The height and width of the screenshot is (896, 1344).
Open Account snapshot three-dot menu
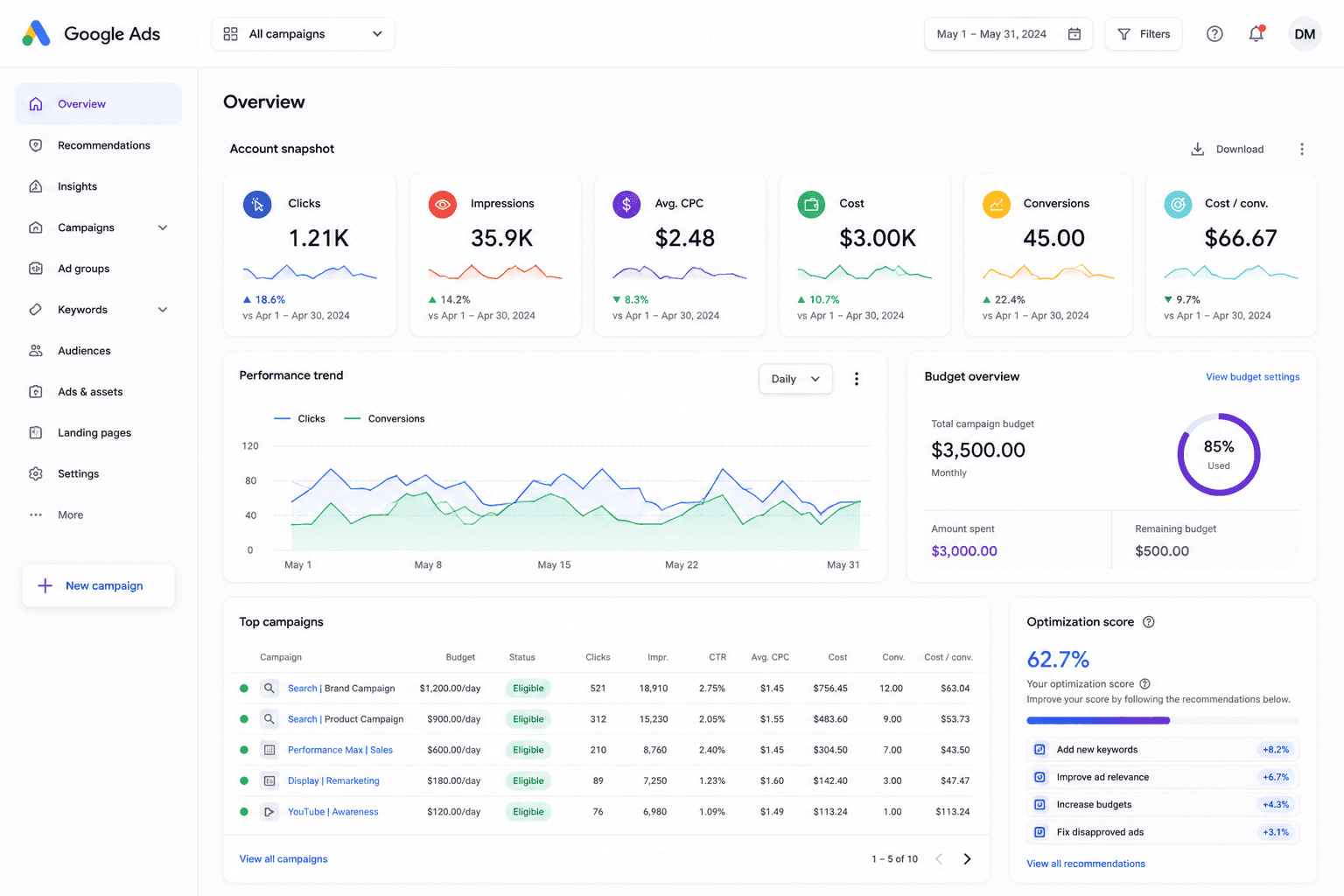click(x=1302, y=149)
